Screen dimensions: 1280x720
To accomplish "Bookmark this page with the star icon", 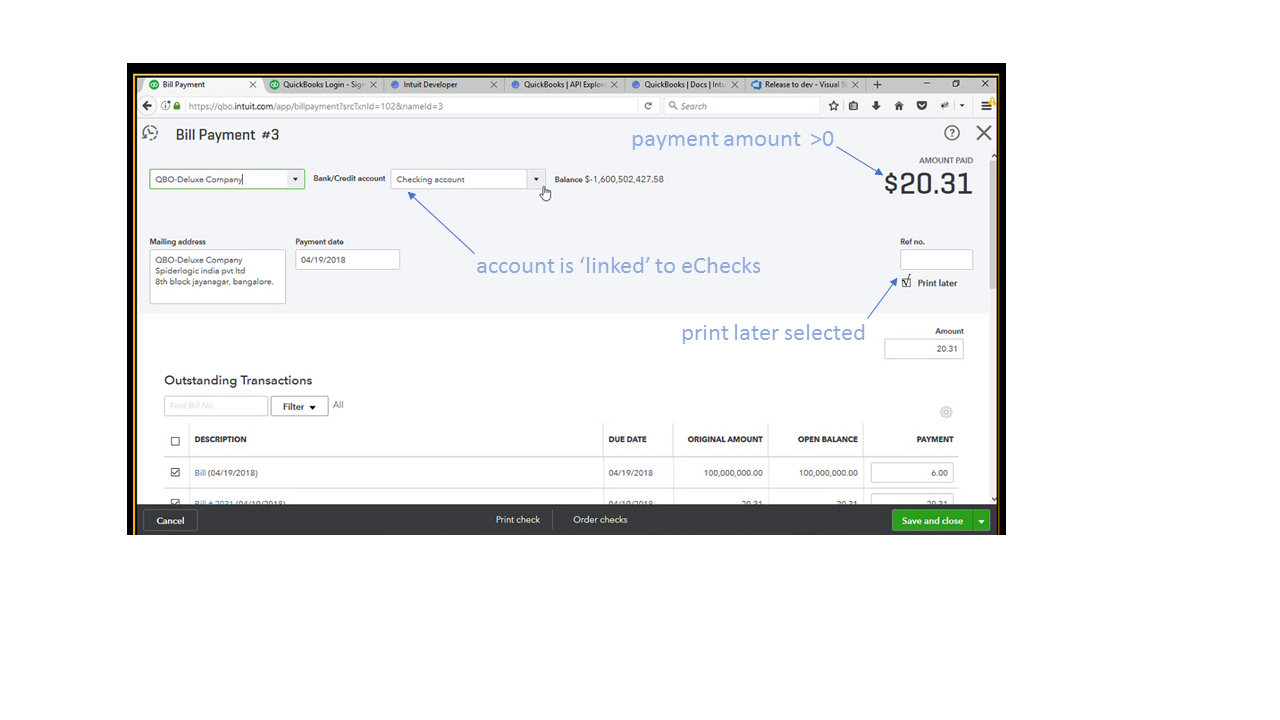I will coord(833,105).
